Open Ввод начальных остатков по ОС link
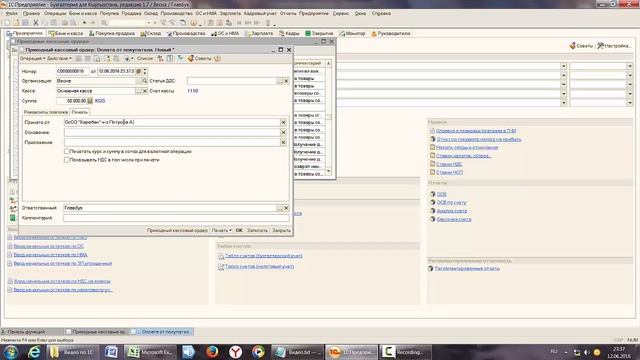Viewport: 640px width, 360px height. pos(49,246)
